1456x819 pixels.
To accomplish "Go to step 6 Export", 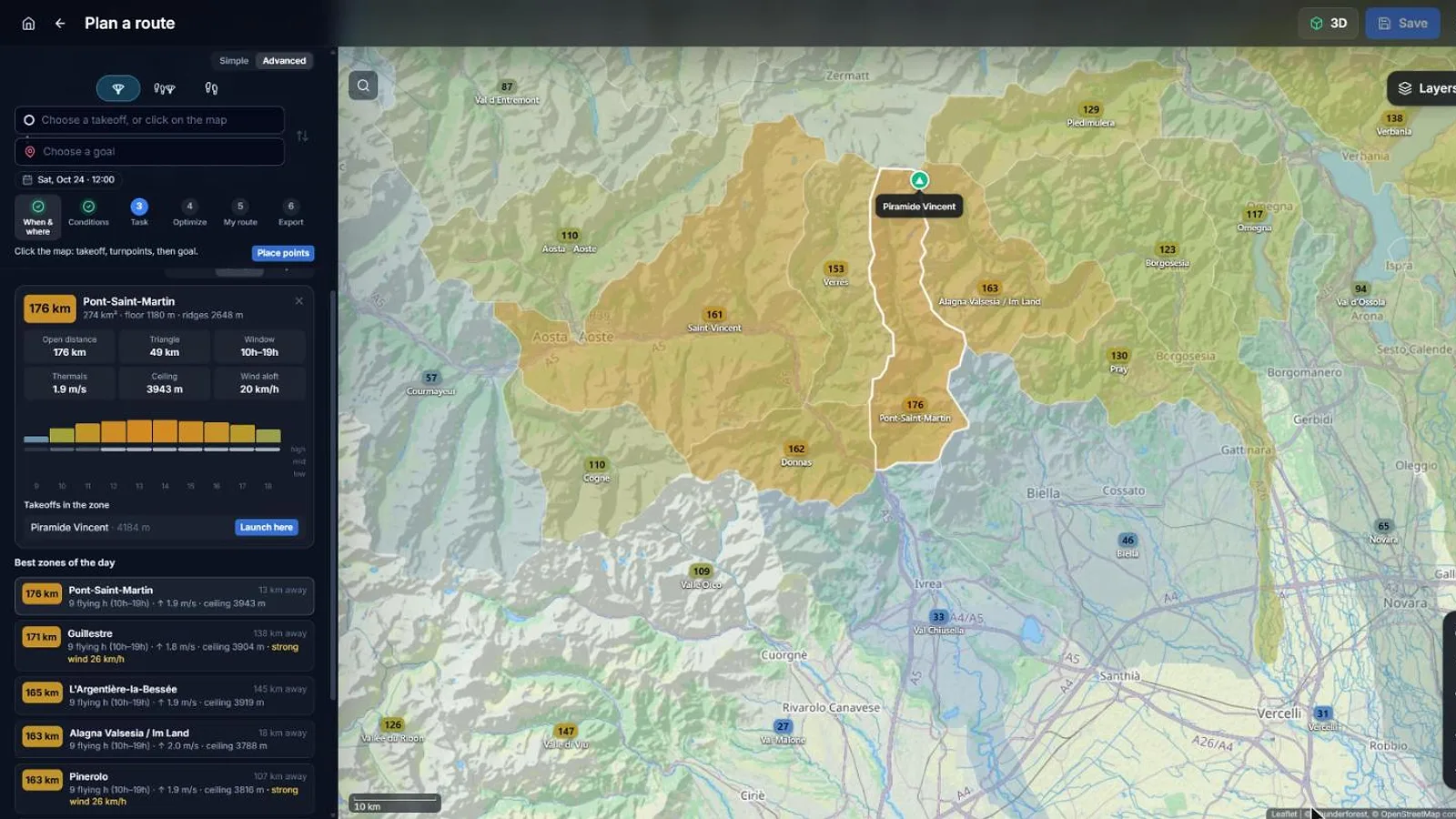I will (x=291, y=214).
